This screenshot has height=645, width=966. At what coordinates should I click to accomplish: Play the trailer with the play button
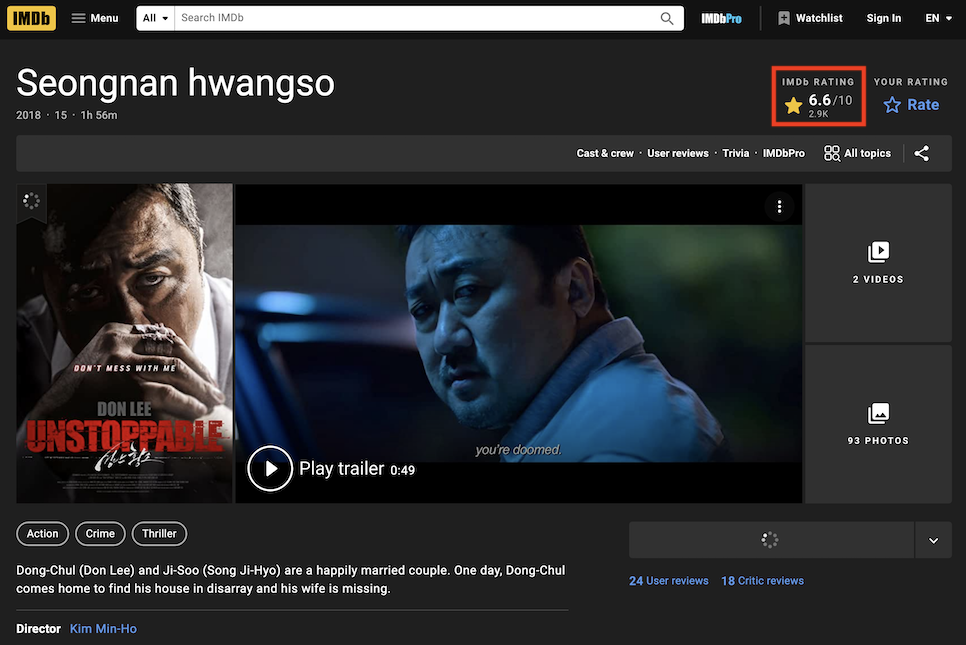pos(270,469)
